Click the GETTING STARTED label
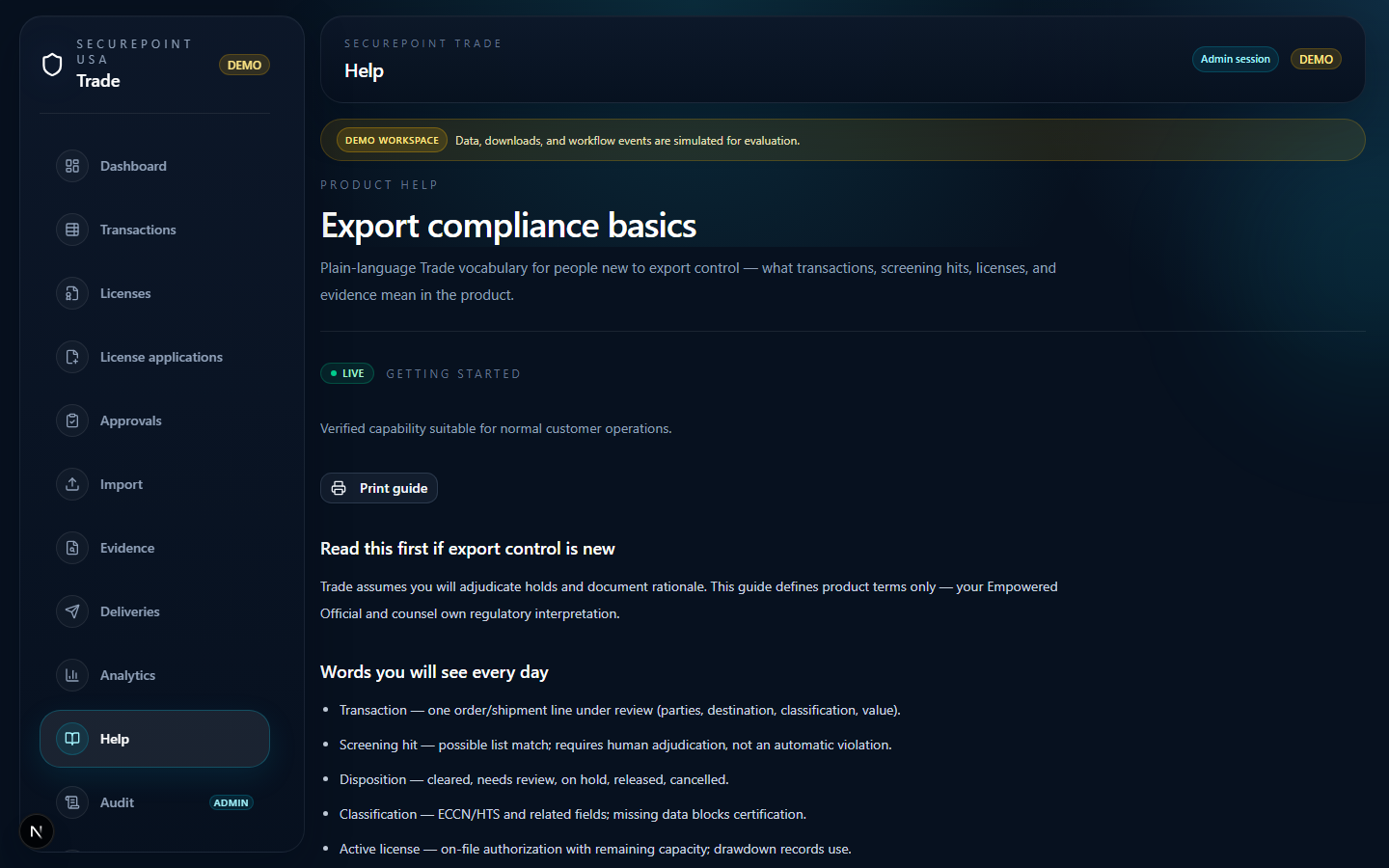The image size is (1389, 868). click(453, 374)
